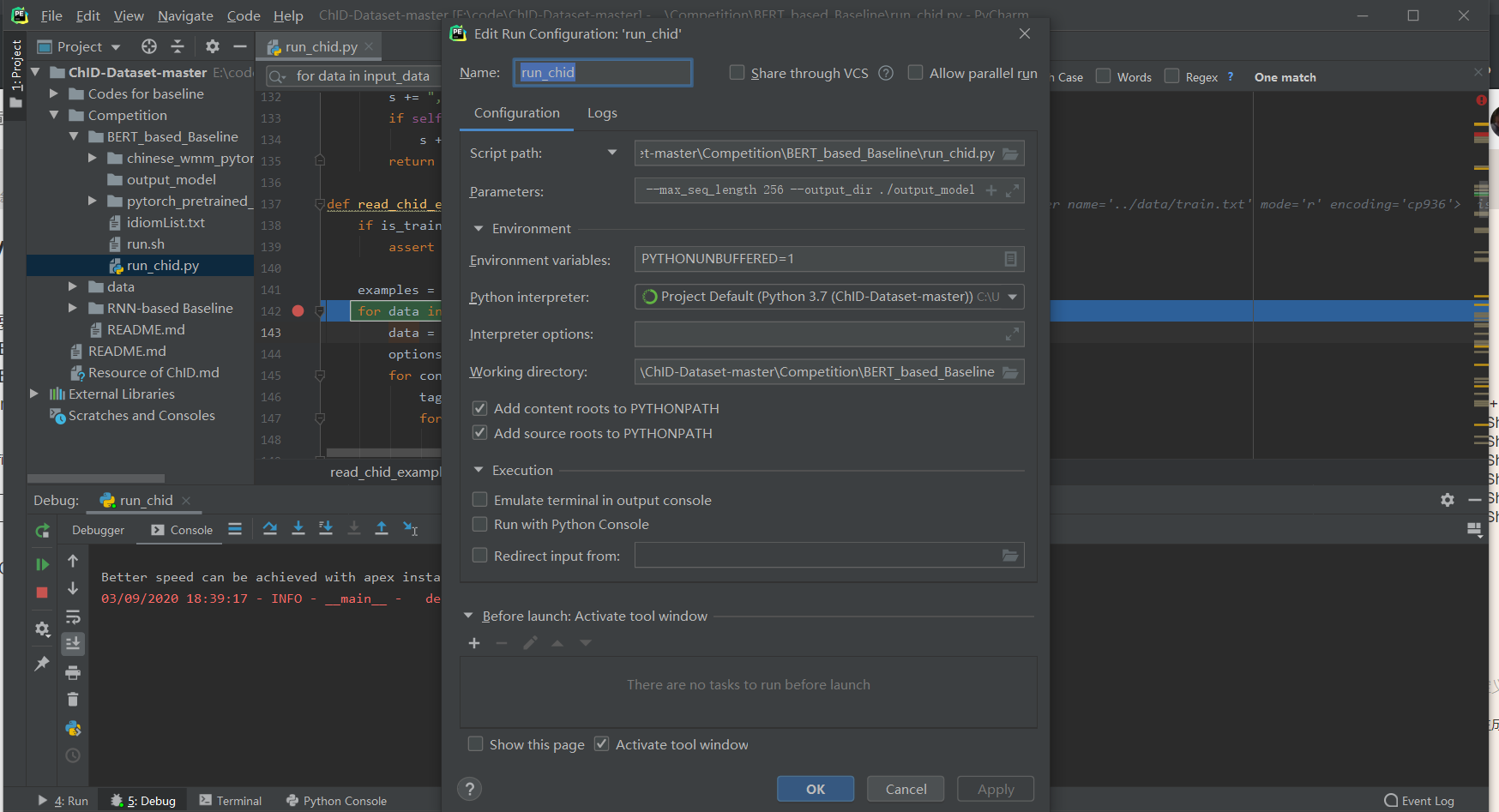Expand the data folder

73,286
